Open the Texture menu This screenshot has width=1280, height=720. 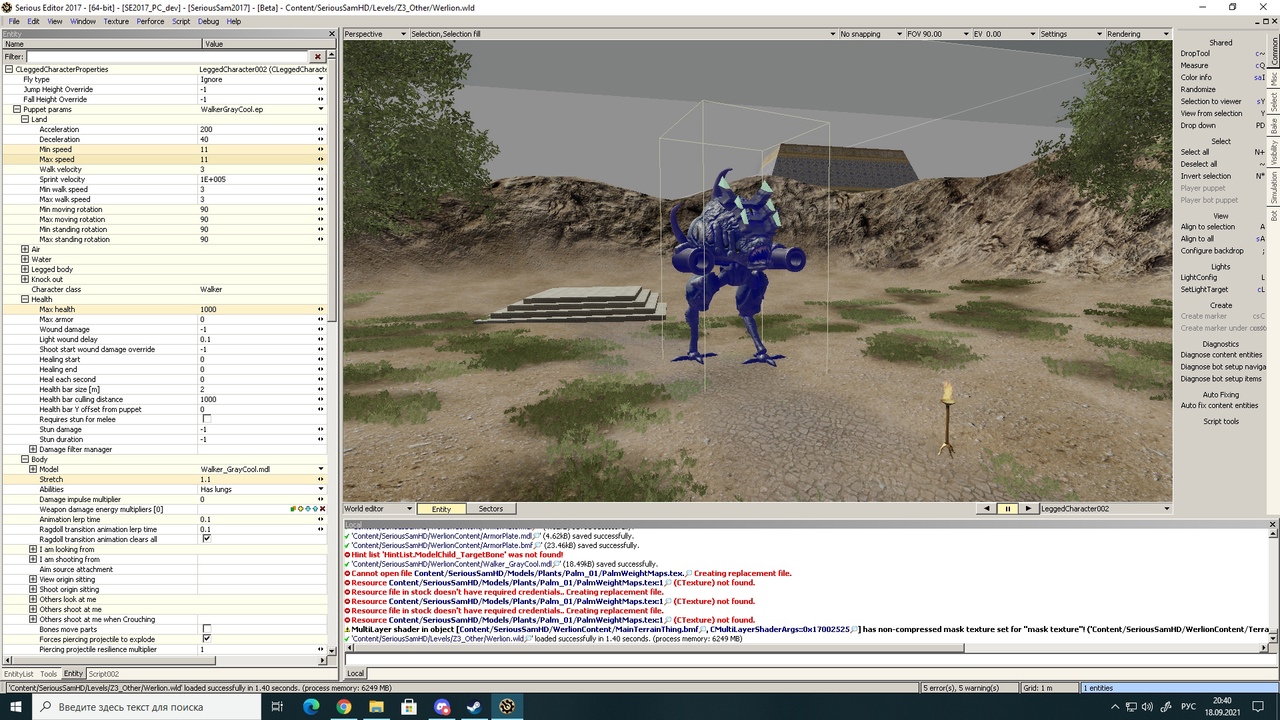[x=116, y=21]
